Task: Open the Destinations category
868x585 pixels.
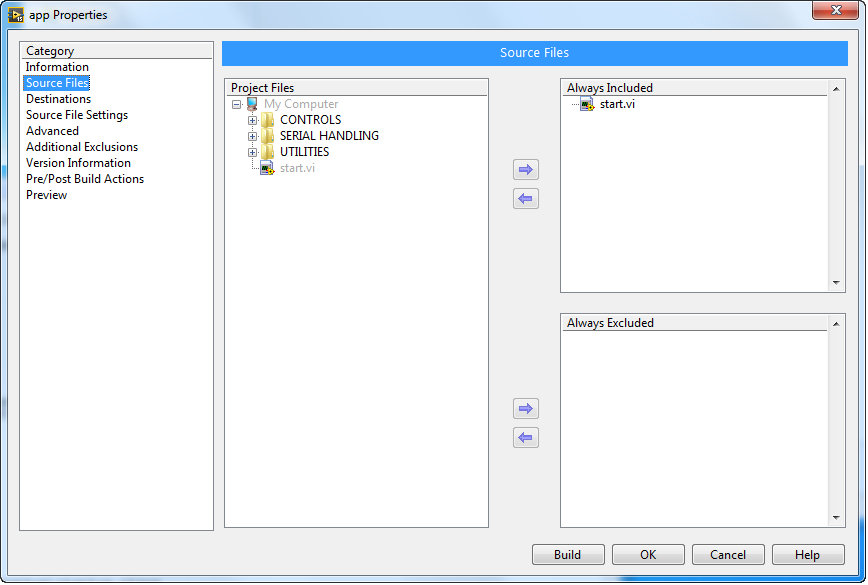Action: coord(58,99)
